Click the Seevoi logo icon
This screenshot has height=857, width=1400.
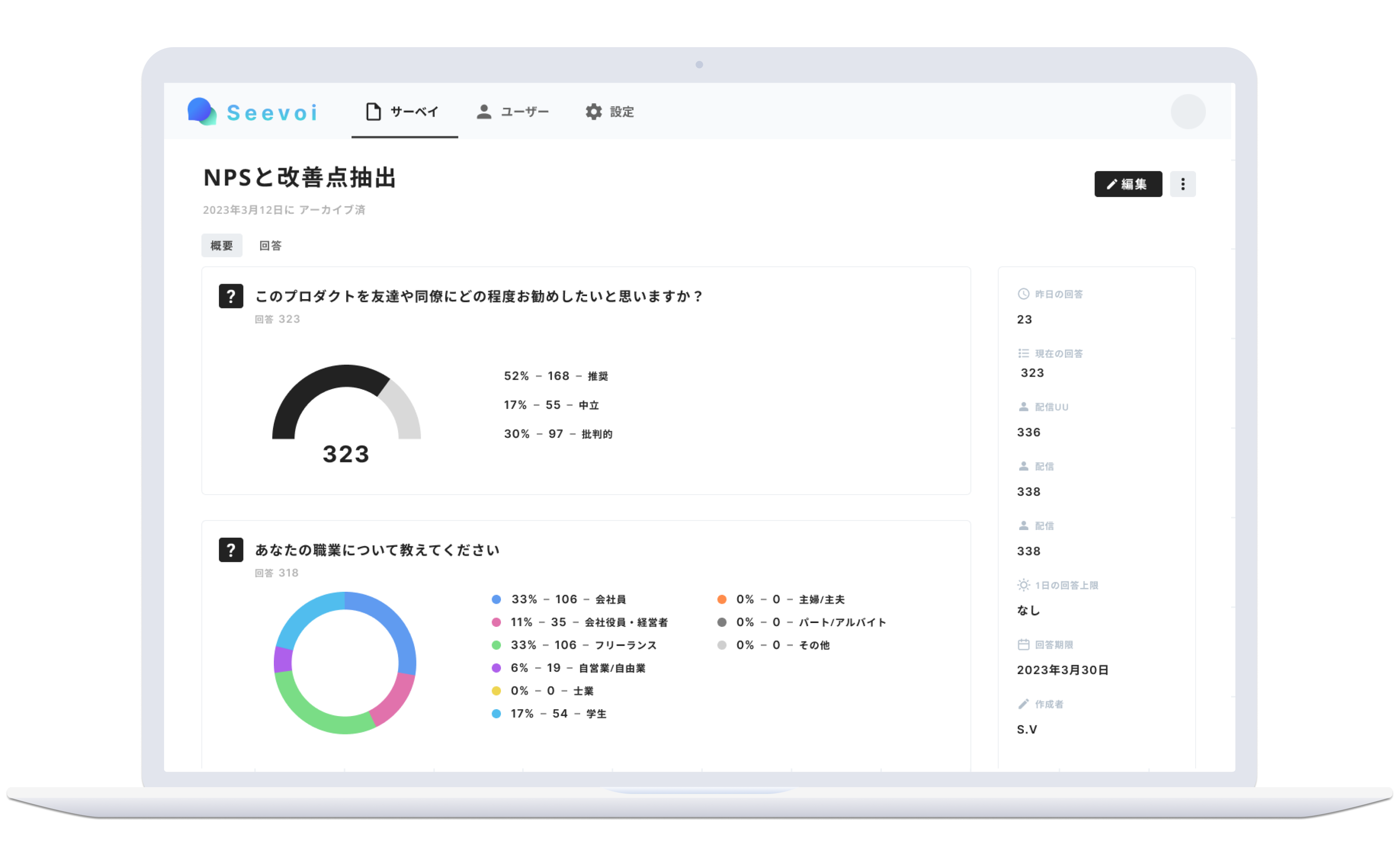point(202,111)
